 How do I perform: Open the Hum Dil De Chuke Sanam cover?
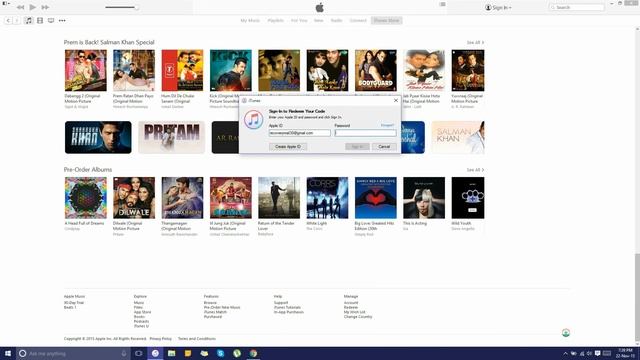pos(182,71)
